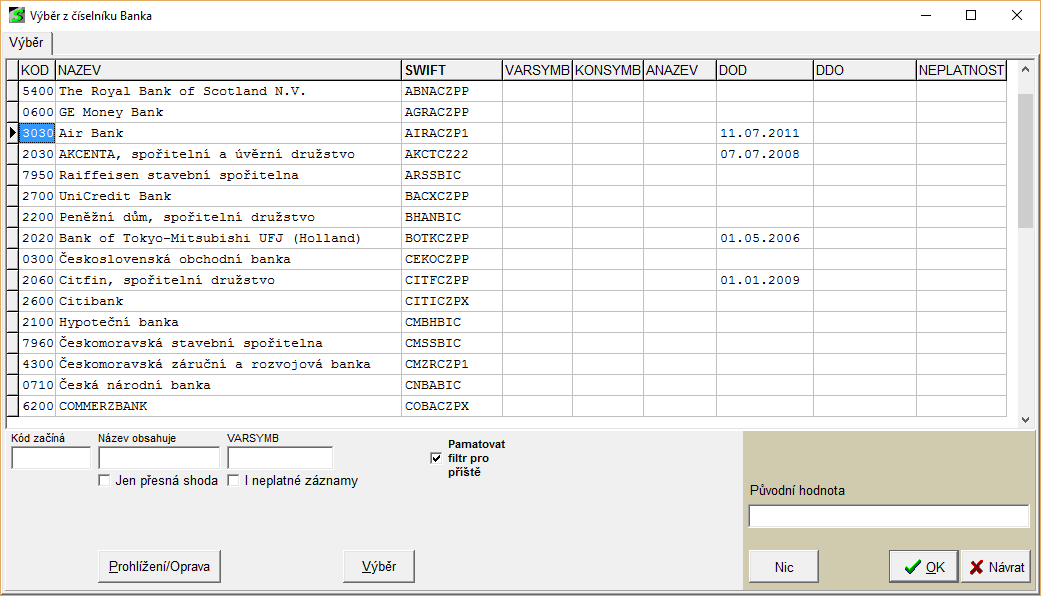Click the KOD column header
Screen dimensions: 1041x596
36,70
